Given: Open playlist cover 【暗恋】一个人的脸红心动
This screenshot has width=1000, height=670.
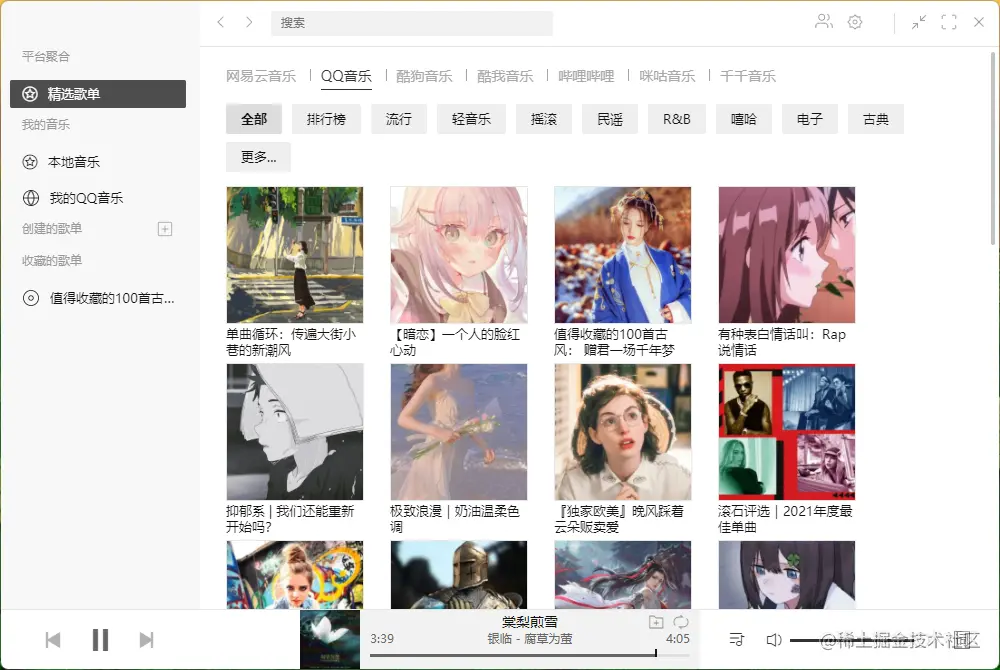Looking at the screenshot, I should click(459, 255).
